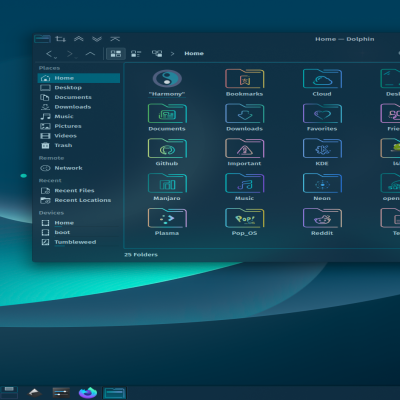
Task: Switch to Compact view mode
Action: (x=136, y=54)
